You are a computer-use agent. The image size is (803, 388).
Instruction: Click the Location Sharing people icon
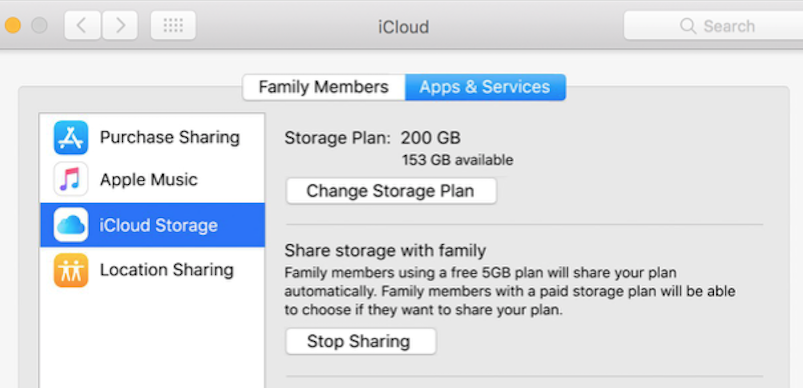71,270
